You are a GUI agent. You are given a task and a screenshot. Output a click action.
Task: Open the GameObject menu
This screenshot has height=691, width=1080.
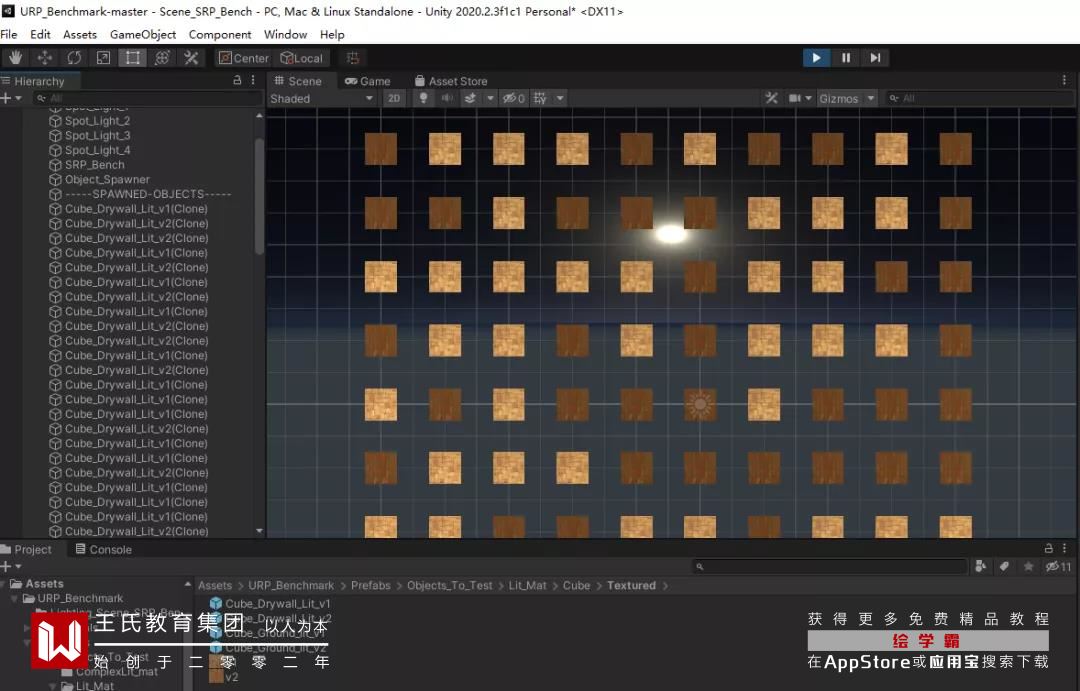143,34
